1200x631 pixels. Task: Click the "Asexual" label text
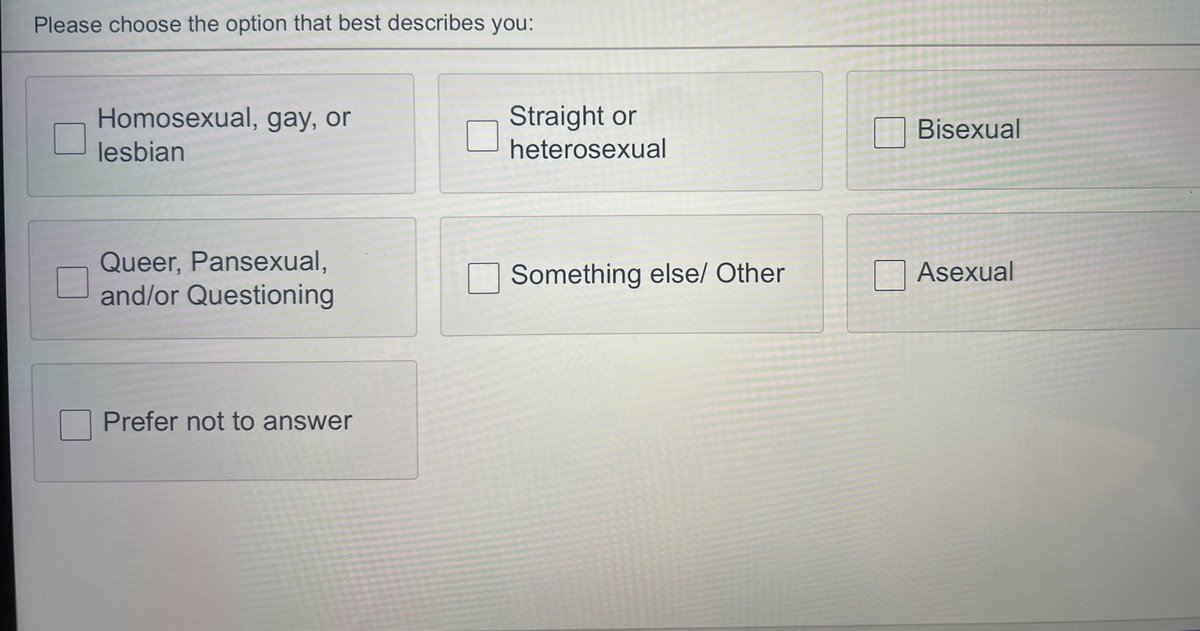pos(964,272)
